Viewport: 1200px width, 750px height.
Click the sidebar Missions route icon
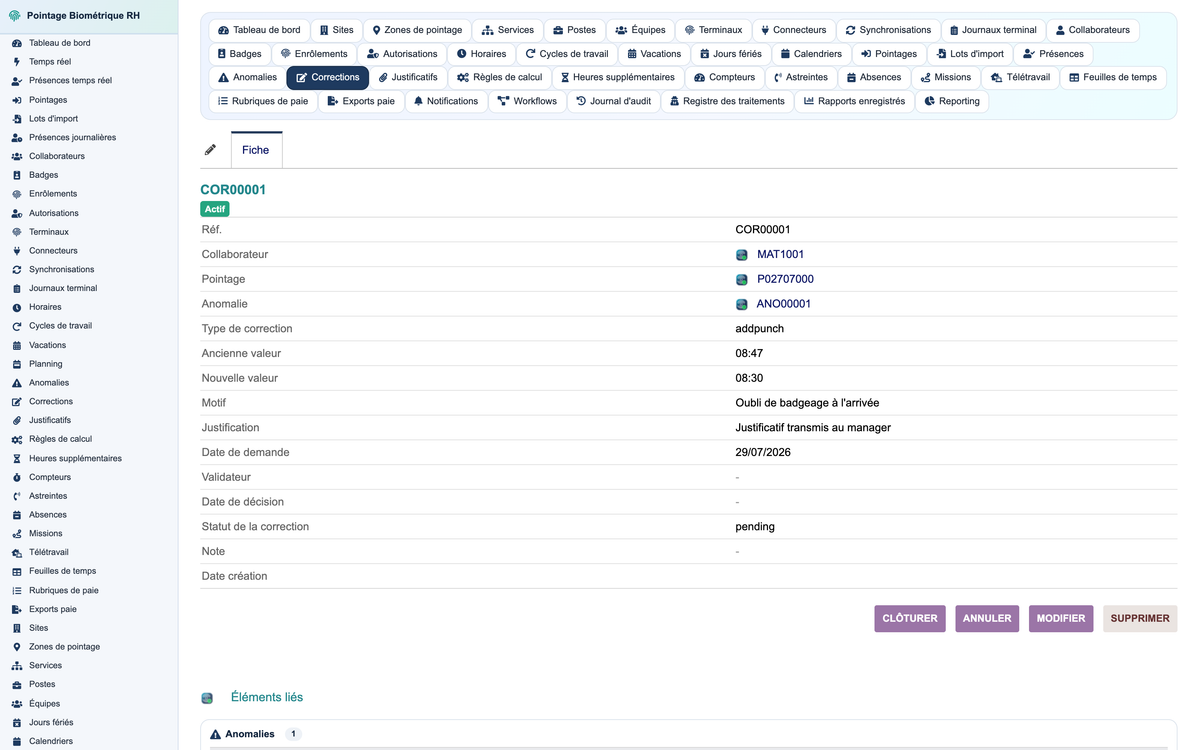[x=17, y=534]
